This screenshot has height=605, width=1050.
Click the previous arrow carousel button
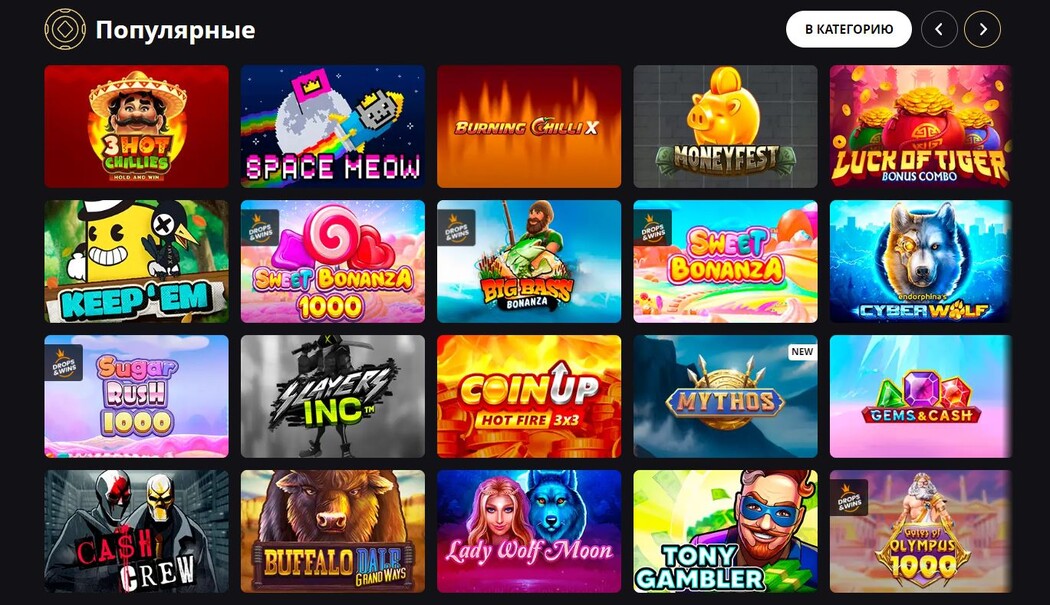click(939, 29)
